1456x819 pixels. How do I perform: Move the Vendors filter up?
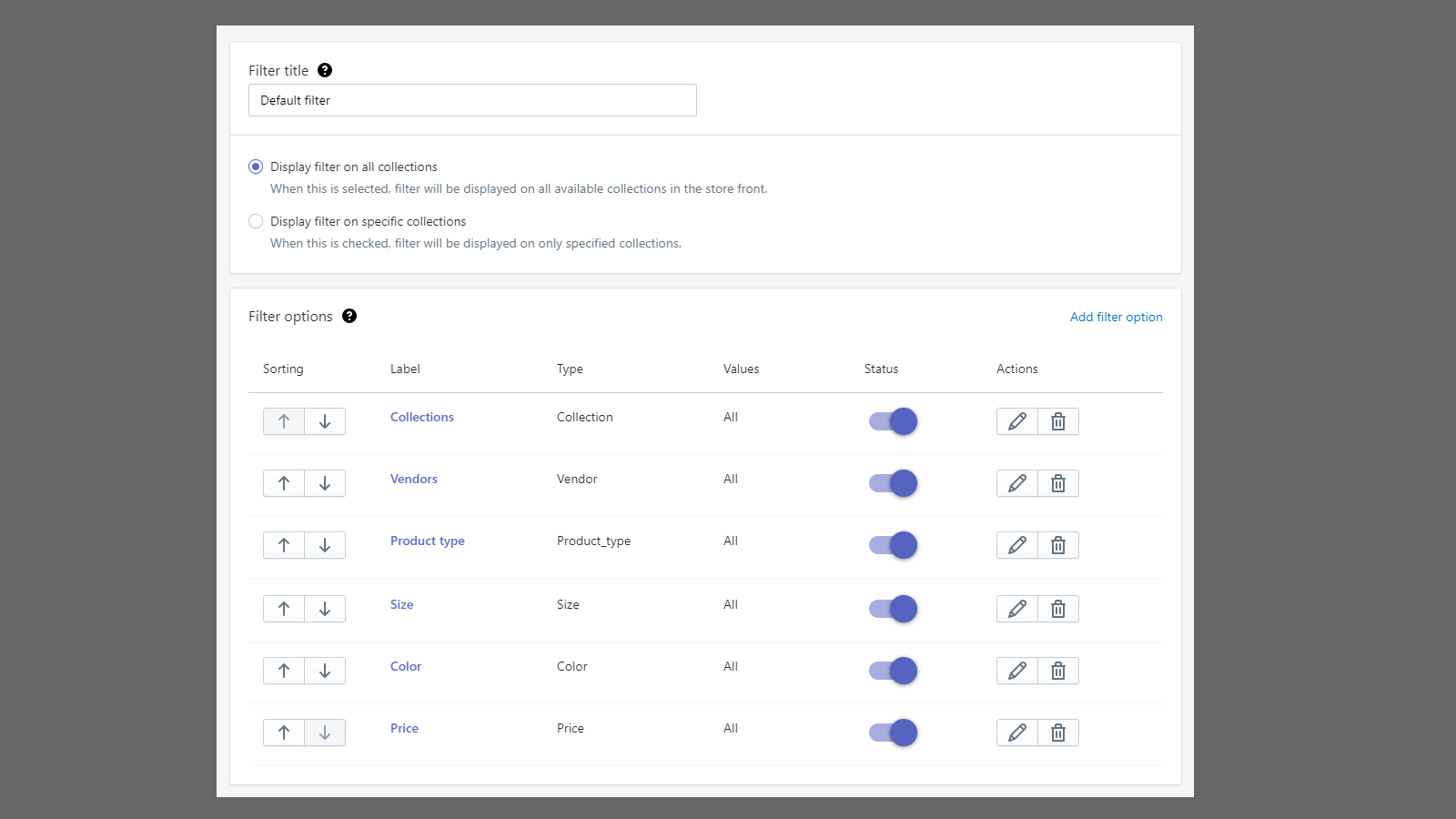click(x=283, y=482)
